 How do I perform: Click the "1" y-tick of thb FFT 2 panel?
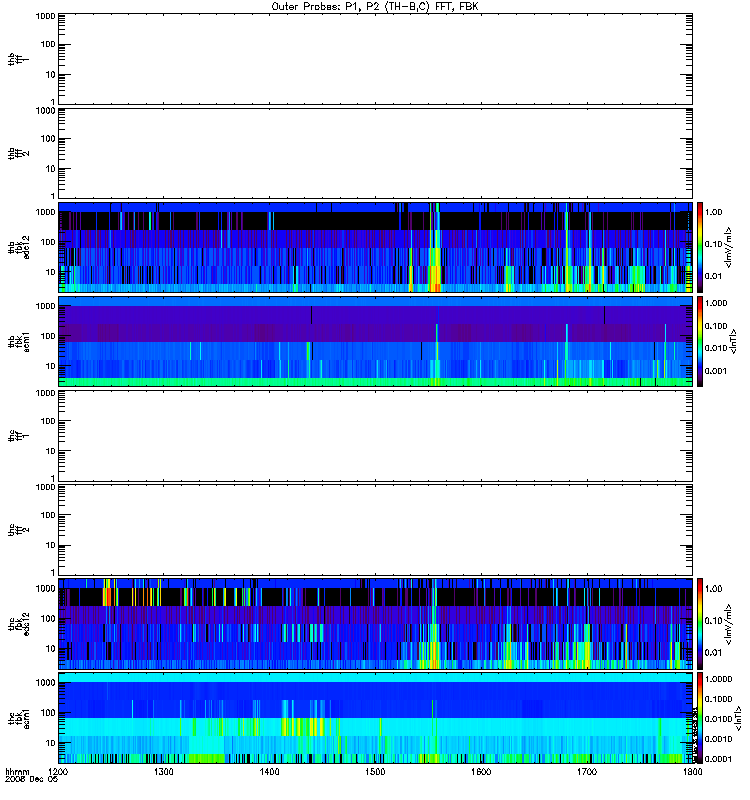coord(53,196)
